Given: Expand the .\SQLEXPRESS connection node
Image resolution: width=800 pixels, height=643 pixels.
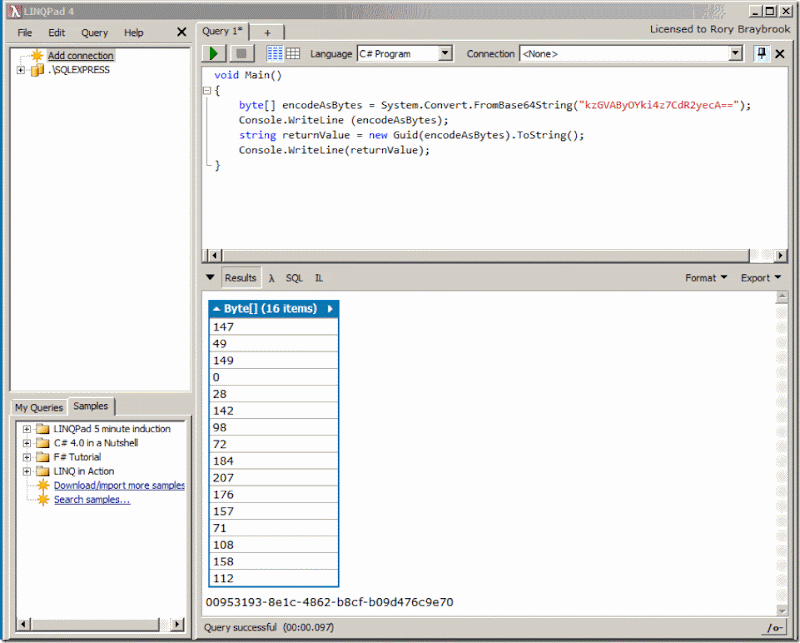Looking at the screenshot, I should coord(21,70).
